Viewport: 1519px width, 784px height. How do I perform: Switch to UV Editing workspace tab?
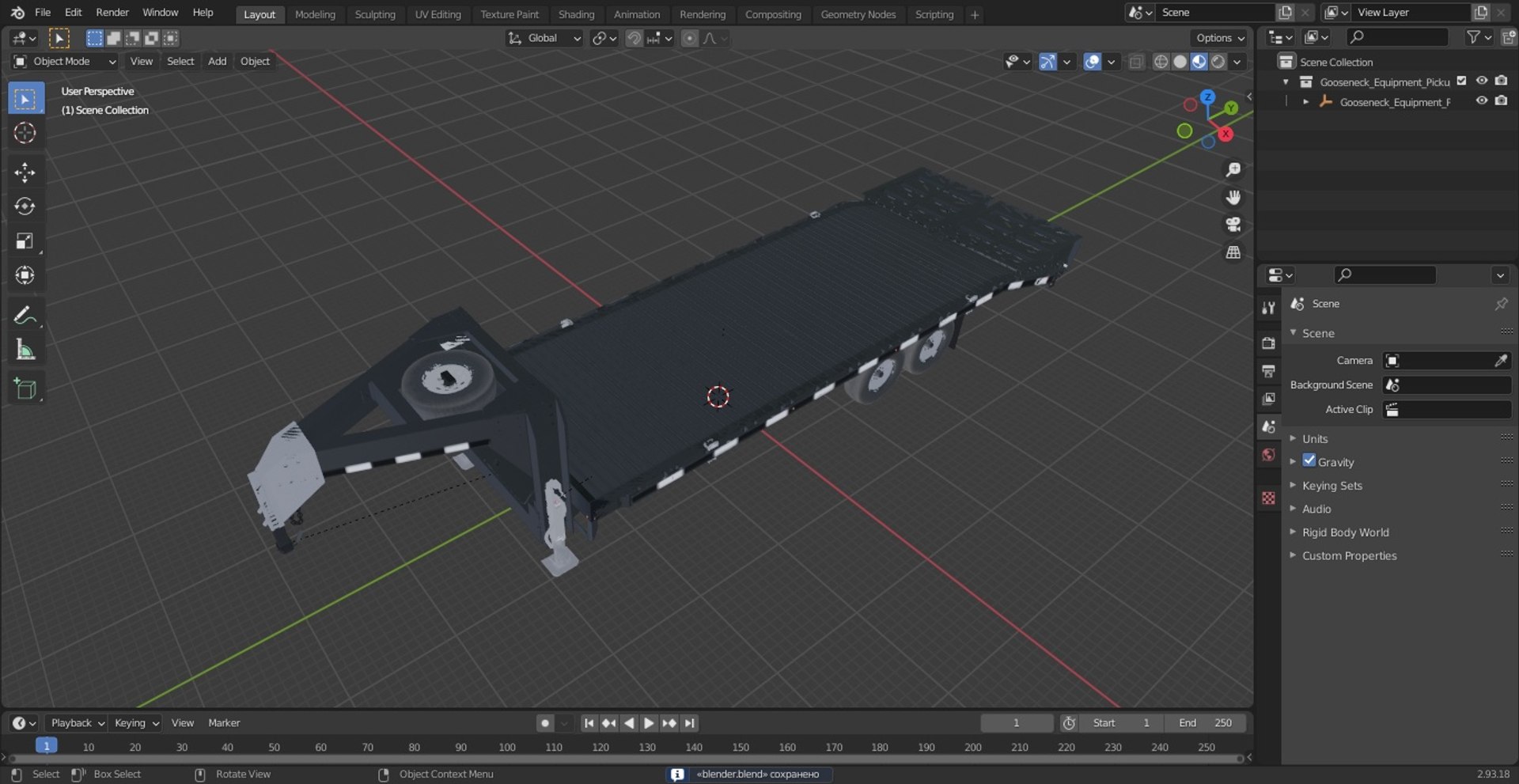tap(438, 14)
